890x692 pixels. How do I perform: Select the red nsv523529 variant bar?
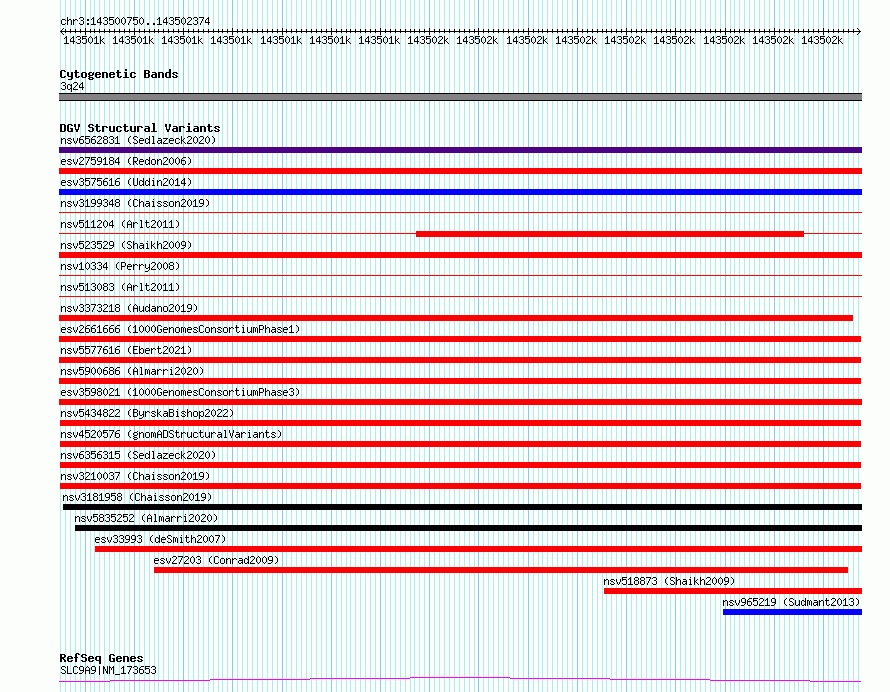(x=460, y=255)
